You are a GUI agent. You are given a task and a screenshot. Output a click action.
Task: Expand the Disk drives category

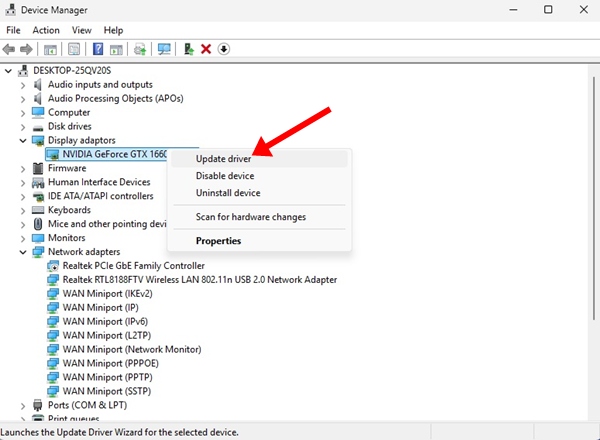tap(24, 127)
